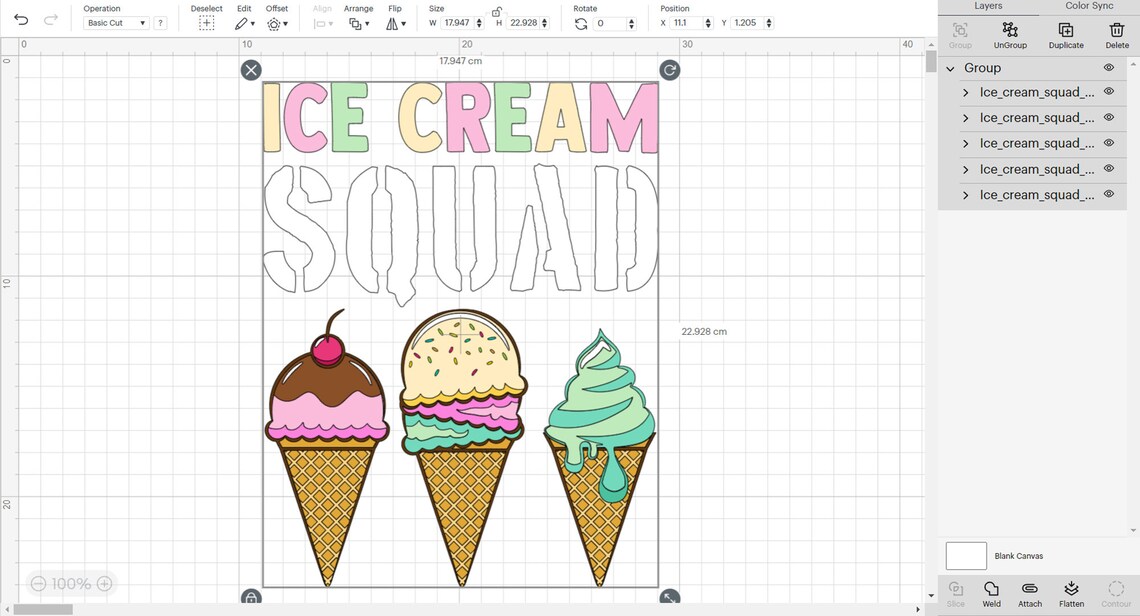Click the Deselect icon
The image size is (1140, 616).
206,22
